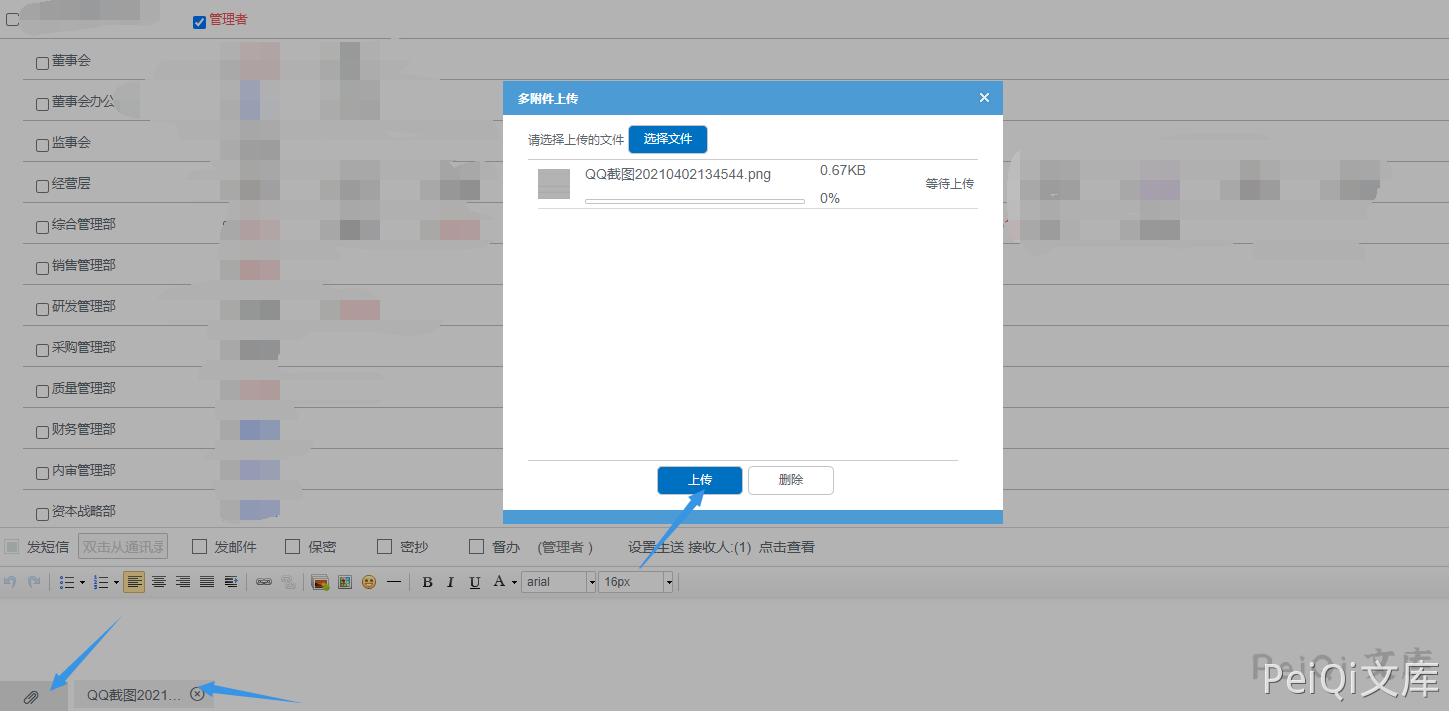The width and height of the screenshot is (1449, 711).
Task: Check the 董事会 checkbox
Action: (x=42, y=63)
